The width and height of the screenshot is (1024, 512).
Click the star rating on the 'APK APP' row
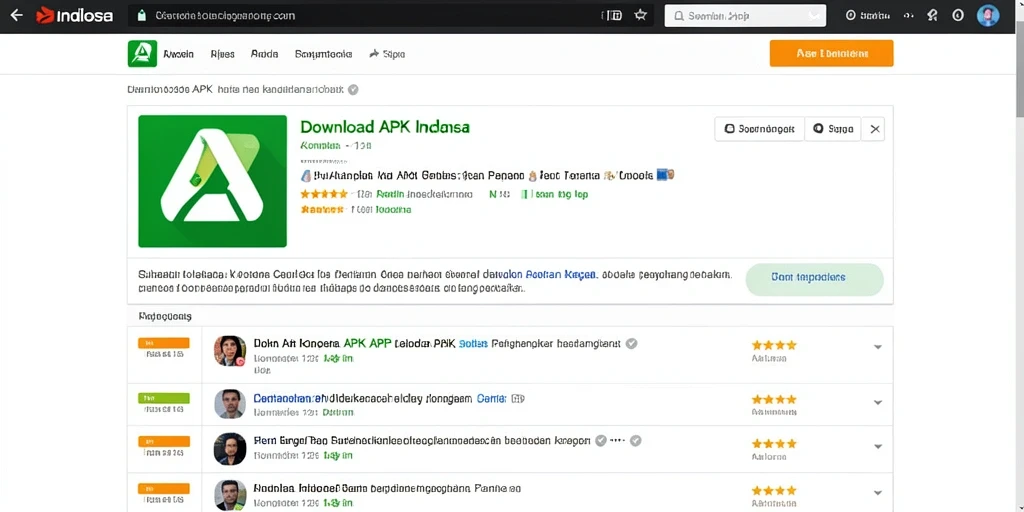click(774, 345)
